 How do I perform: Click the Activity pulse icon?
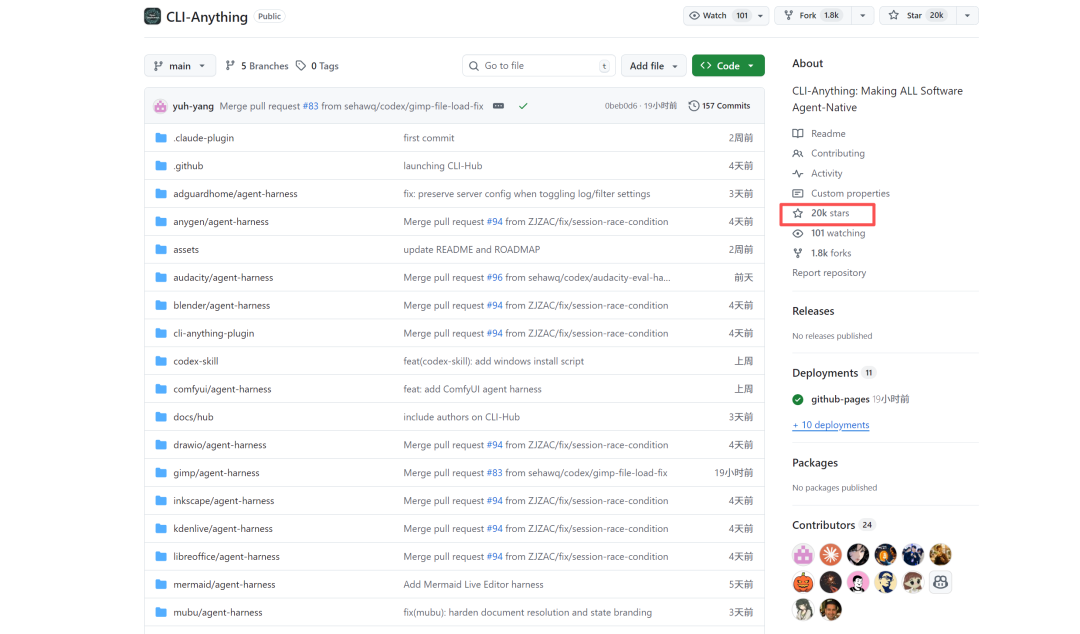pyautogui.click(x=798, y=174)
